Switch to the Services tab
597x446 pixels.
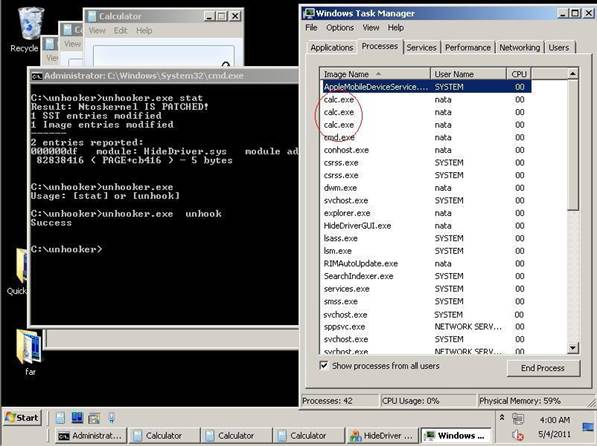[421, 48]
